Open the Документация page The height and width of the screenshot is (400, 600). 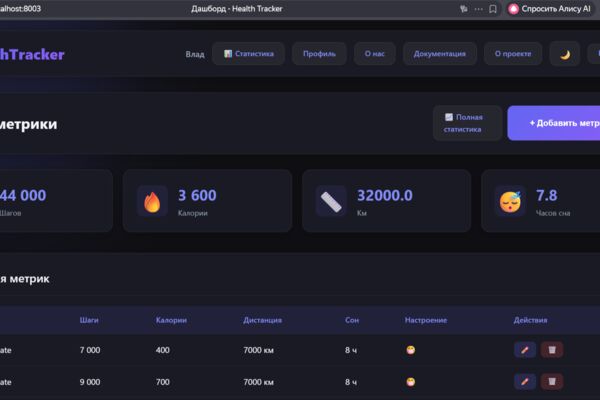point(440,54)
